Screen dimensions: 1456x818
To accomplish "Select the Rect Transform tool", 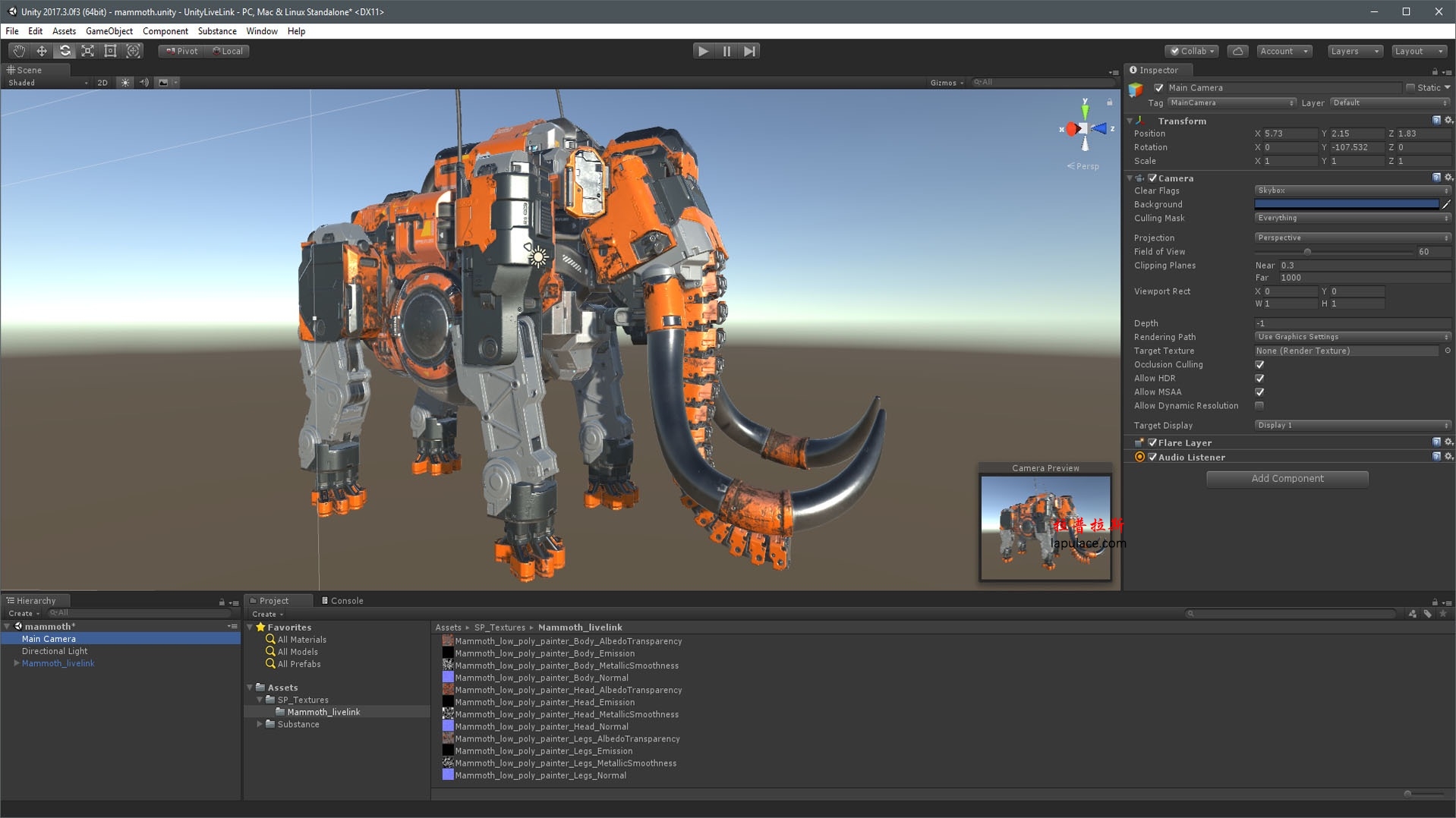I will coord(110,51).
